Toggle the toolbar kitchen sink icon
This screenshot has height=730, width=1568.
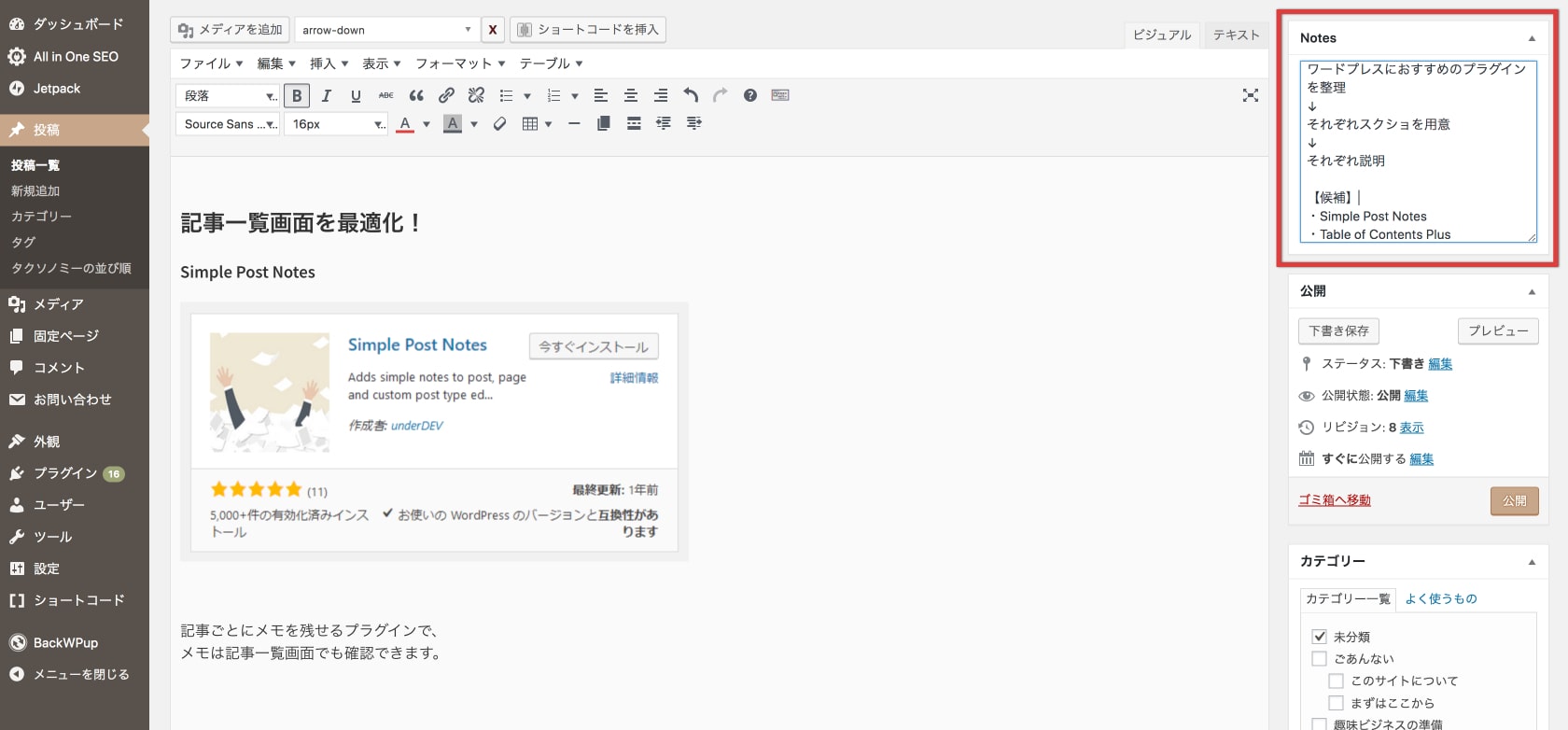(780, 95)
